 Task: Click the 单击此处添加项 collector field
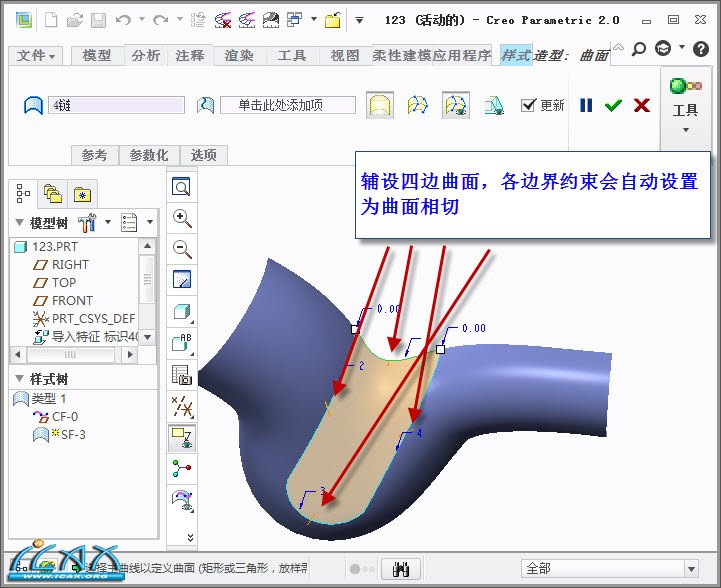(287, 105)
